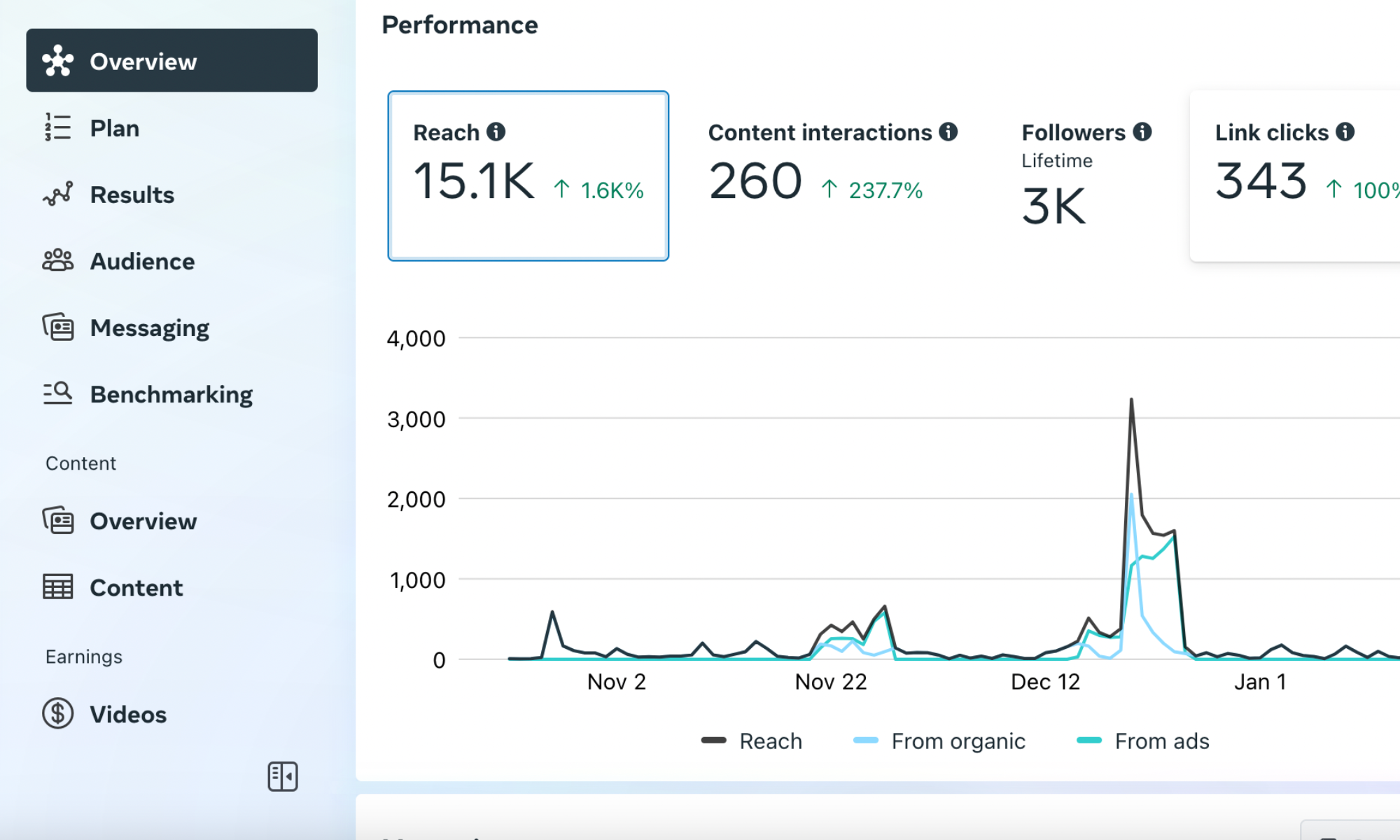
Task: Click the info icon beside Content interactions
Action: (948, 132)
